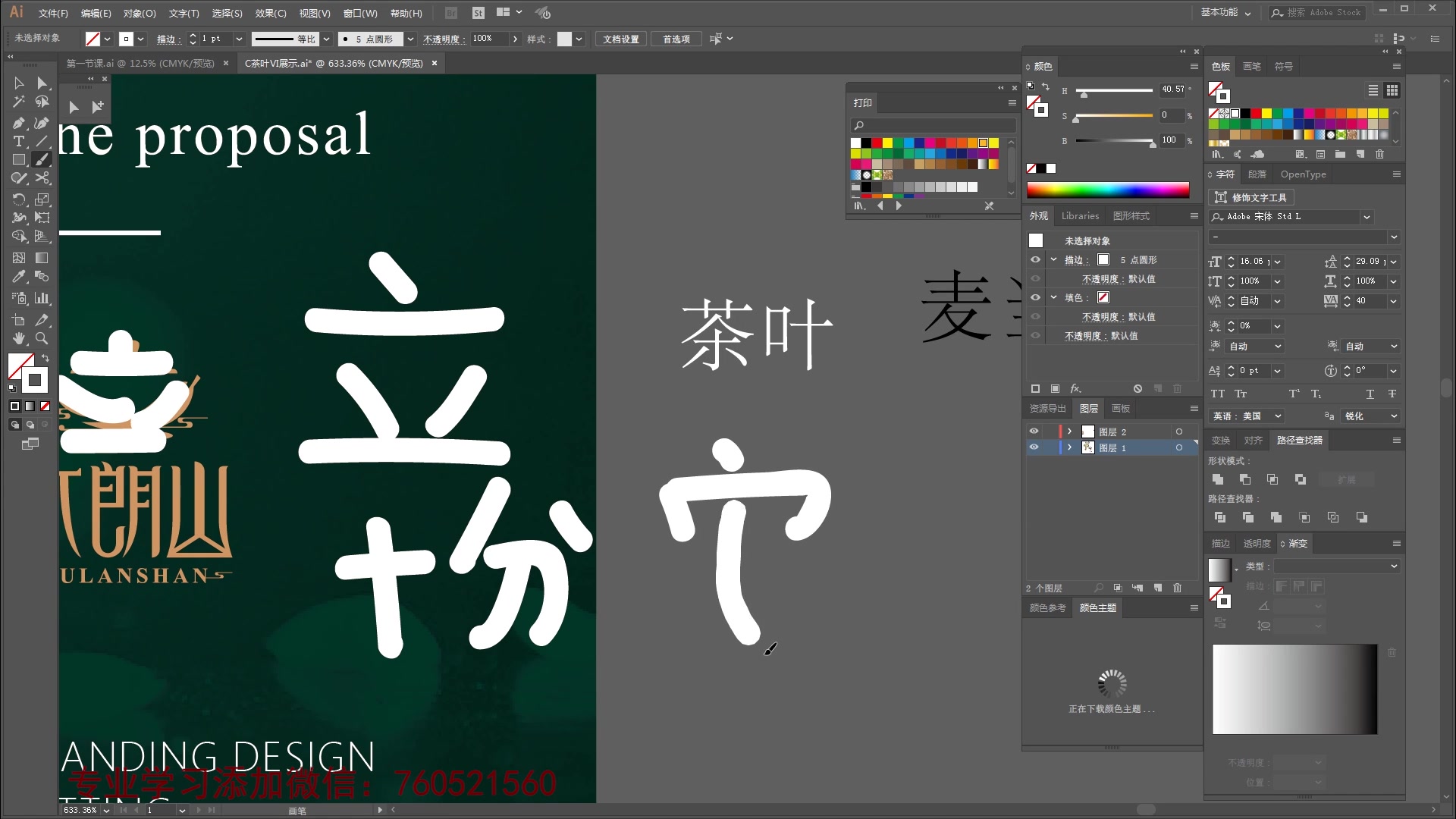Select the Type tool in toolbar

(x=18, y=142)
